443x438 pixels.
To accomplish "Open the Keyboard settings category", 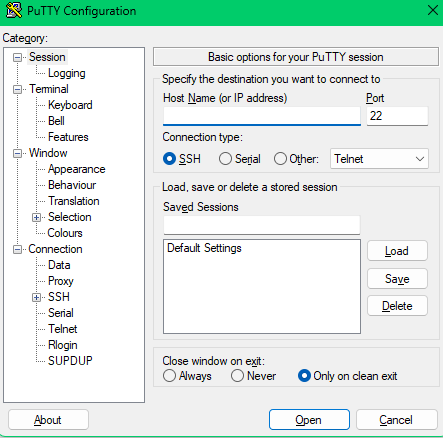I will pyautogui.click(x=70, y=105).
